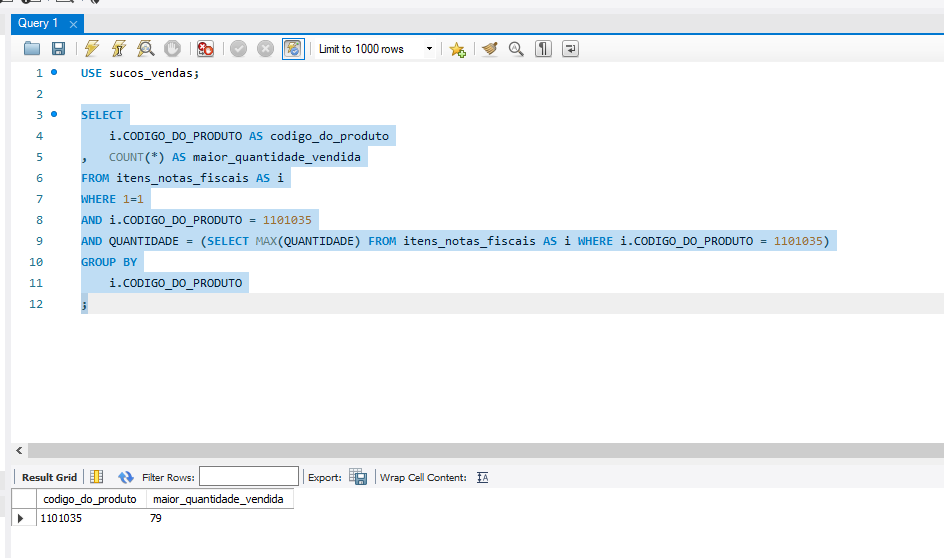
Task: Sort by the maior_quantidade_vendida column header
Action: tap(219, 499)
